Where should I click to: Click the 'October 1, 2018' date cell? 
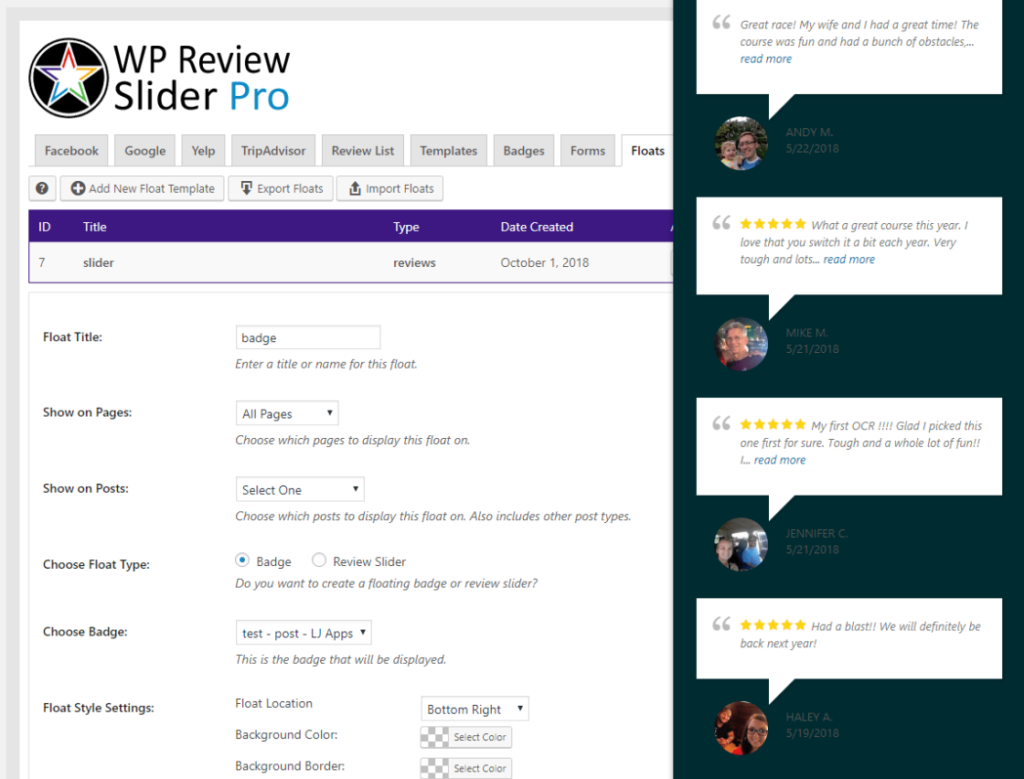pyautogui.click(x=545, y=262)
